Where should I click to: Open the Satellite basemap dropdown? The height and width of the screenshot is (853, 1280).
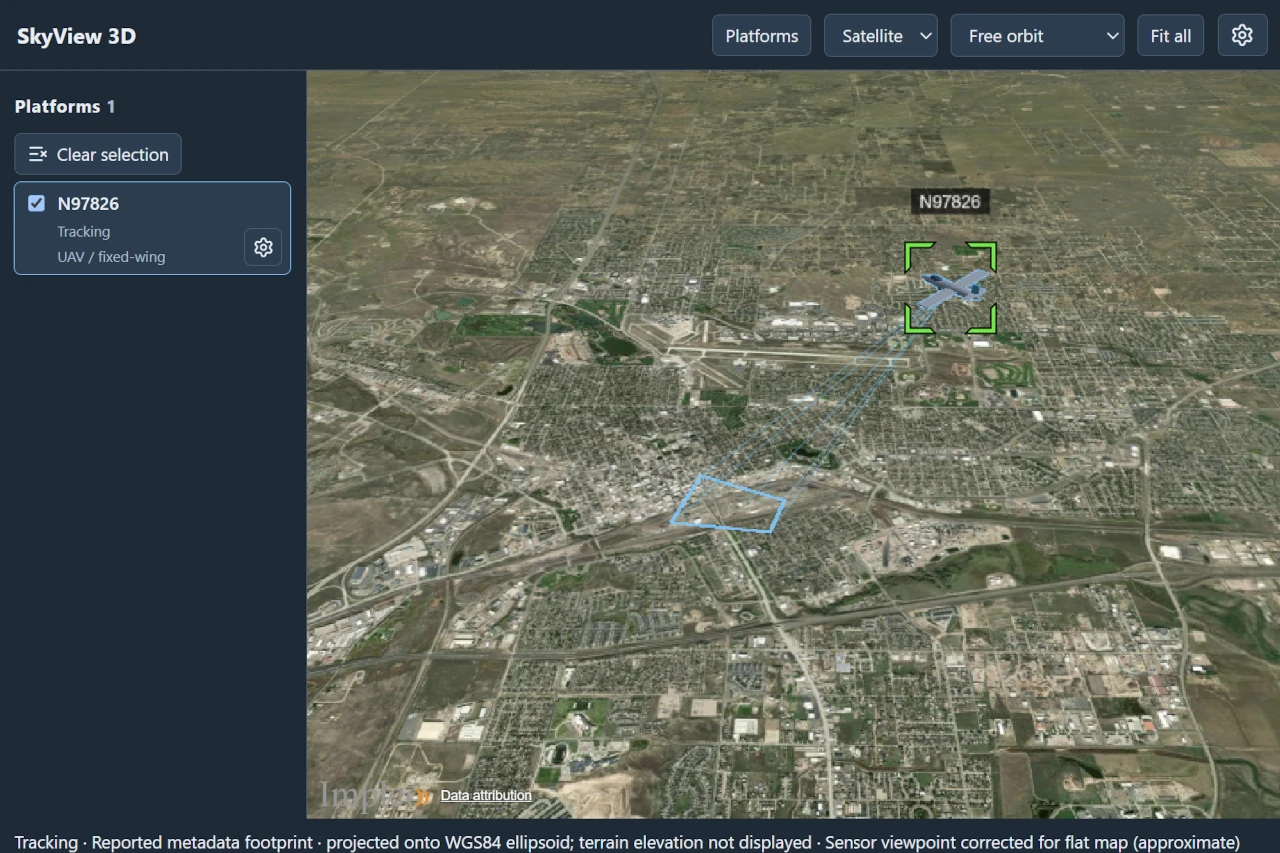tap(881, 35)
